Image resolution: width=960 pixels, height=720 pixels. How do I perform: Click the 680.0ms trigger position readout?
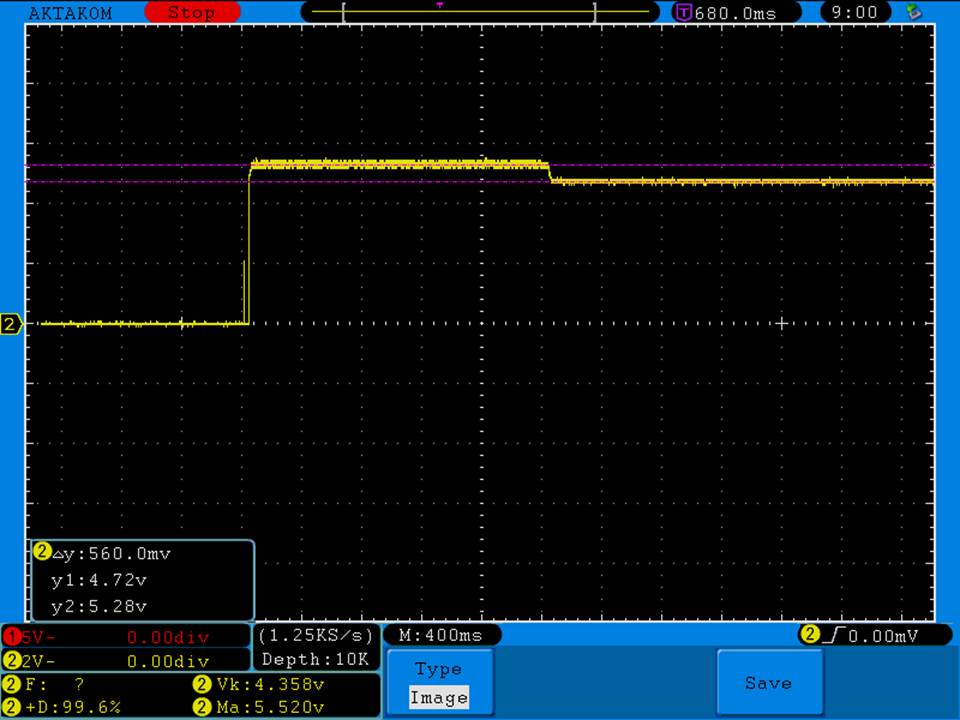pos(734,13)
